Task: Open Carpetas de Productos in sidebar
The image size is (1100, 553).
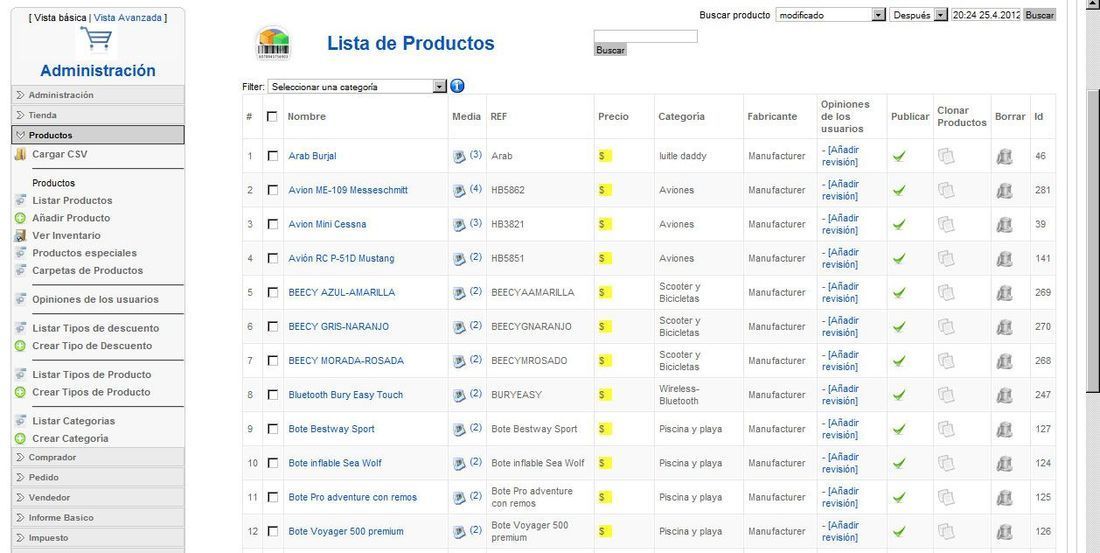Action: (x=87, y=271)
